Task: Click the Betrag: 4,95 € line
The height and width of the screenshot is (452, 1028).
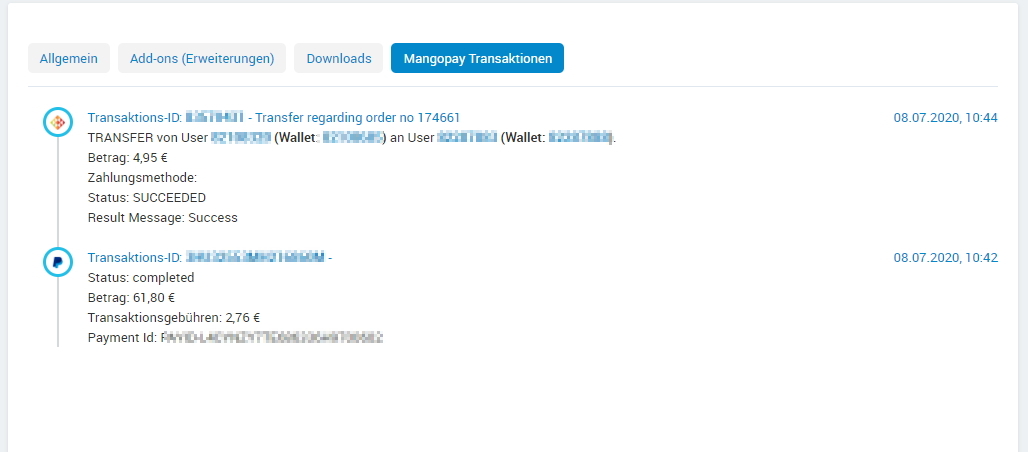Action: tap(128, 157)
